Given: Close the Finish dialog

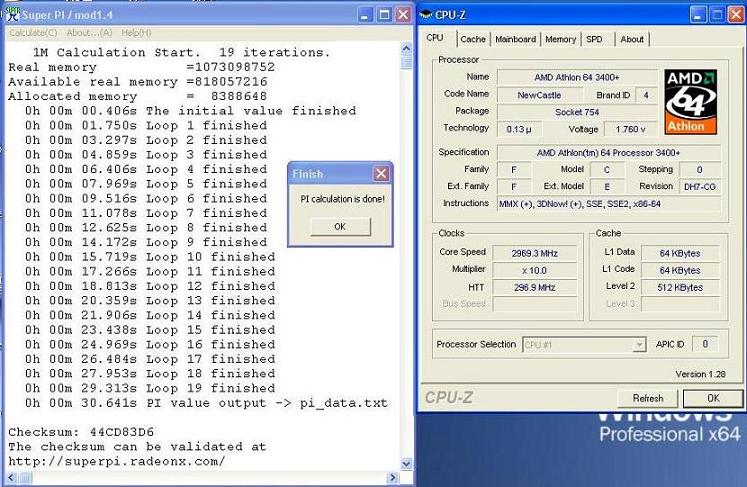Looking at the screenshot, I should click(x=381, y=173).
